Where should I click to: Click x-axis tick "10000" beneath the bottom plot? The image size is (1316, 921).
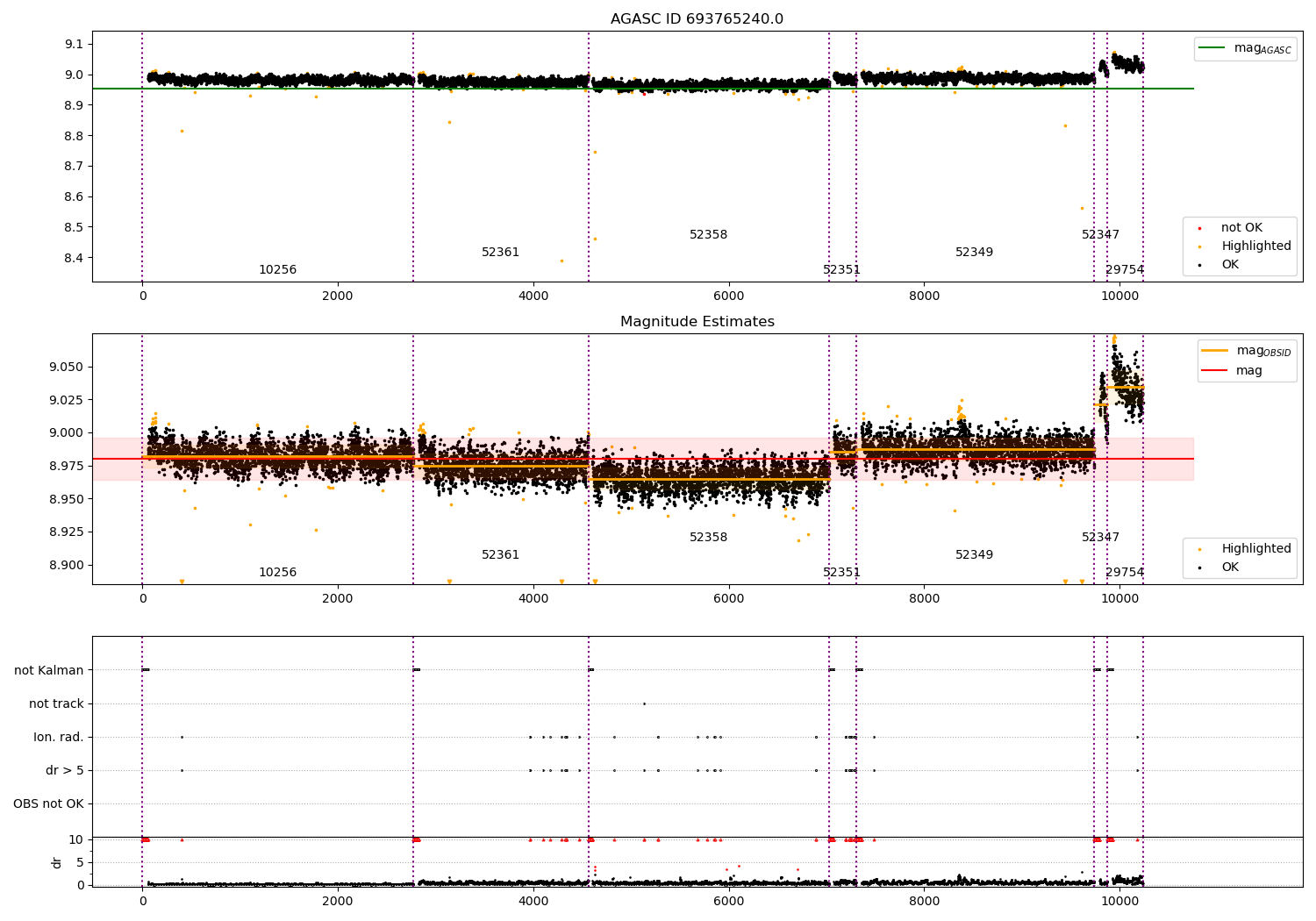pos(1119,902)
